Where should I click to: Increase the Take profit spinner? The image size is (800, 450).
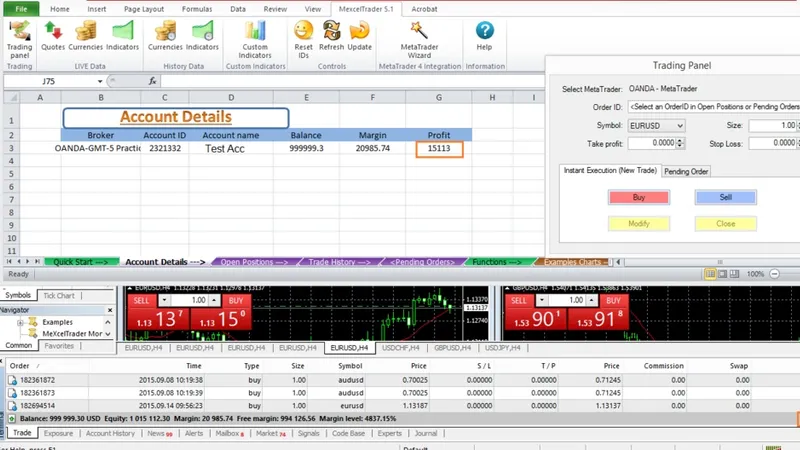[680, 141]
